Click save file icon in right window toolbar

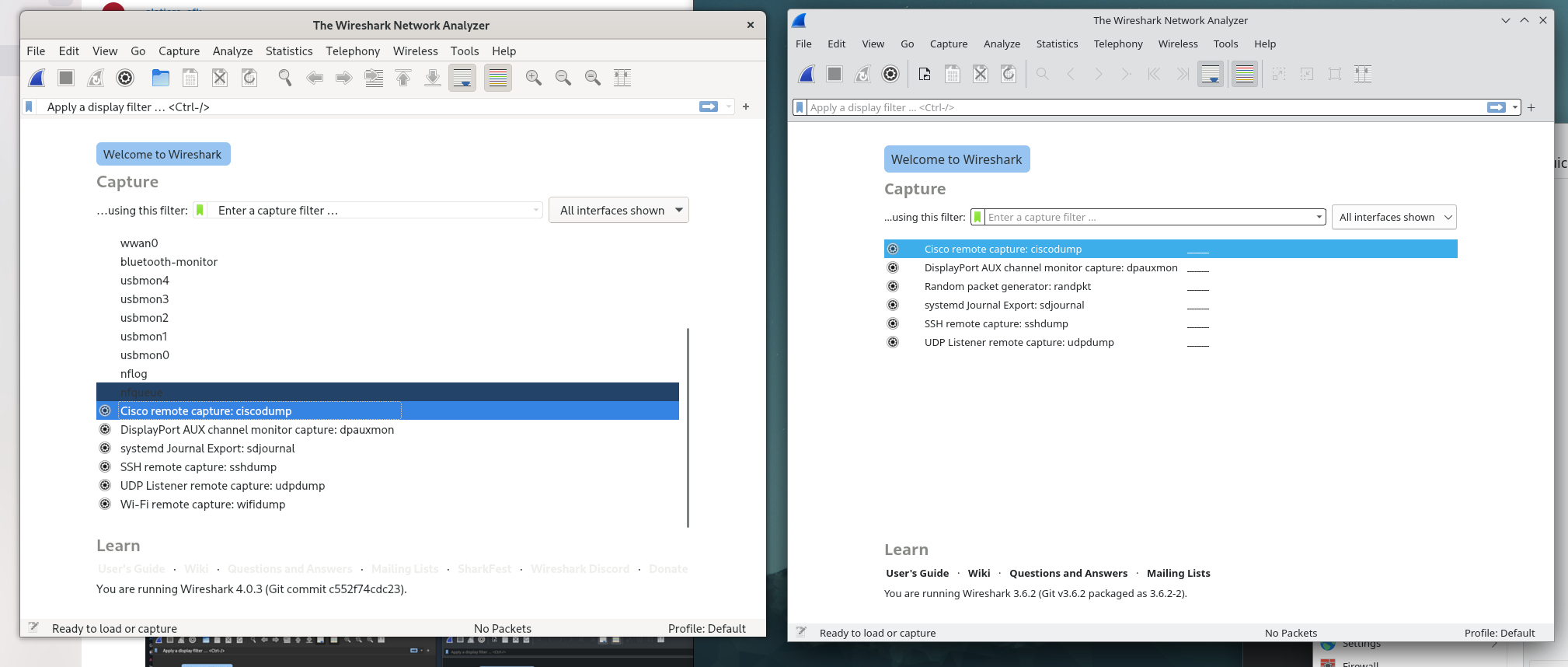coord(953,74)
